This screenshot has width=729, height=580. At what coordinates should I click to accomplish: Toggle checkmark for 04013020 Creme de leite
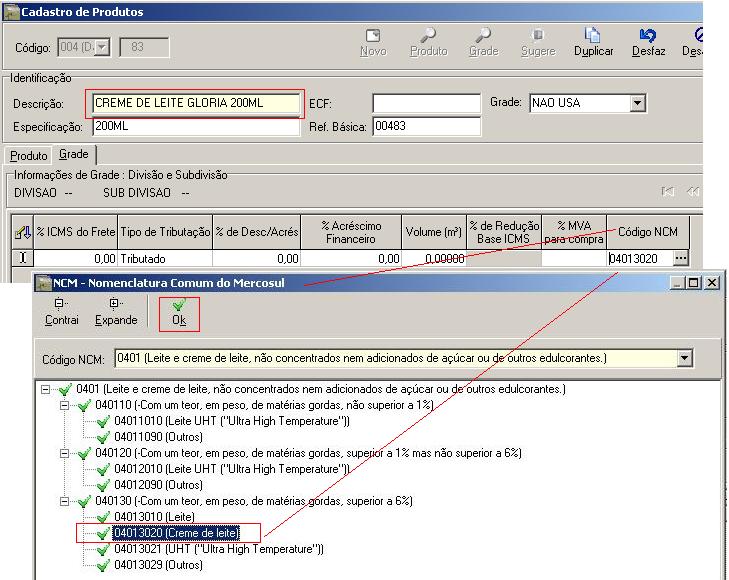(103, 533)
